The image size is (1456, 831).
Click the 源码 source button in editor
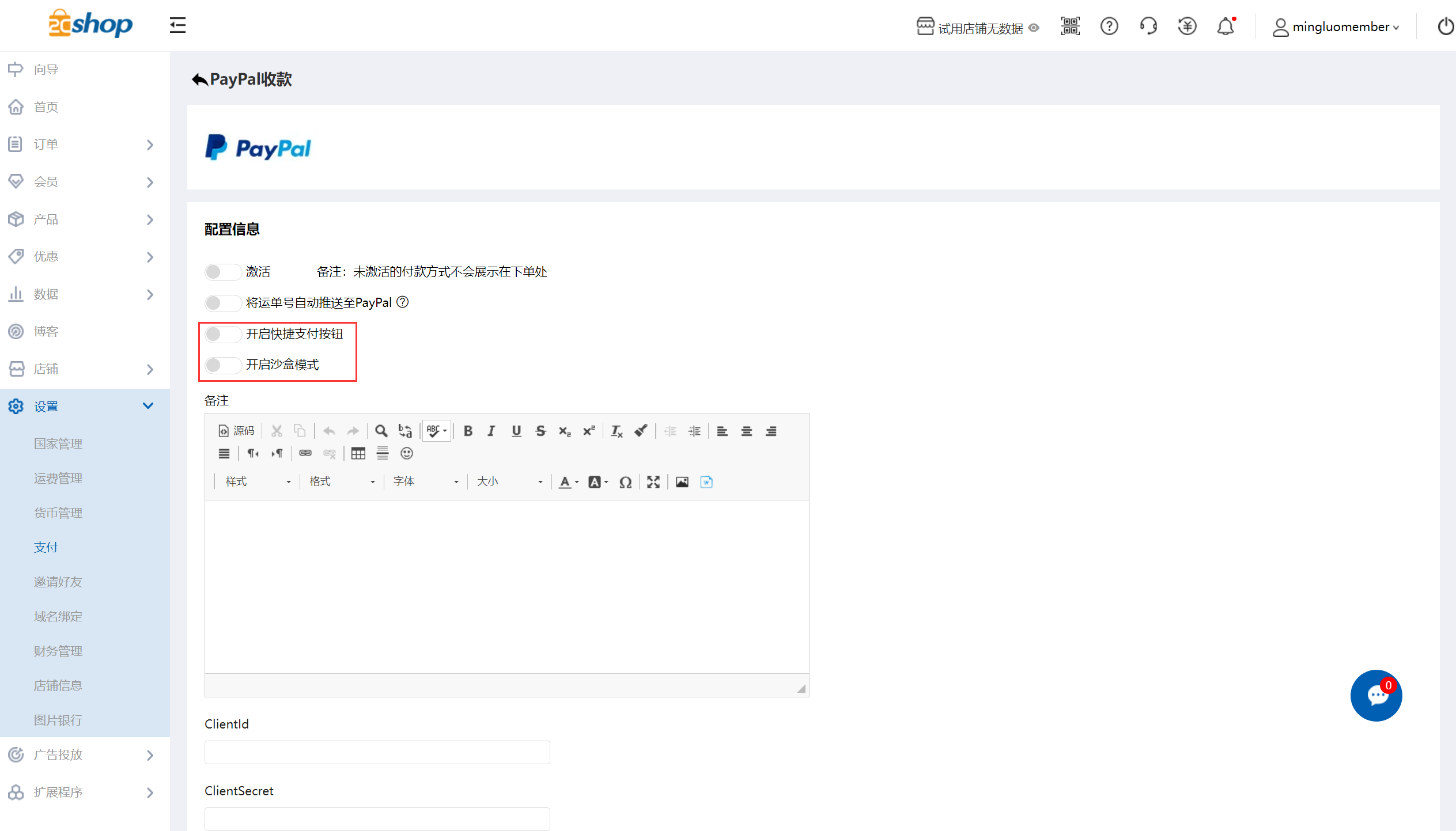click(x=236, y=431)
